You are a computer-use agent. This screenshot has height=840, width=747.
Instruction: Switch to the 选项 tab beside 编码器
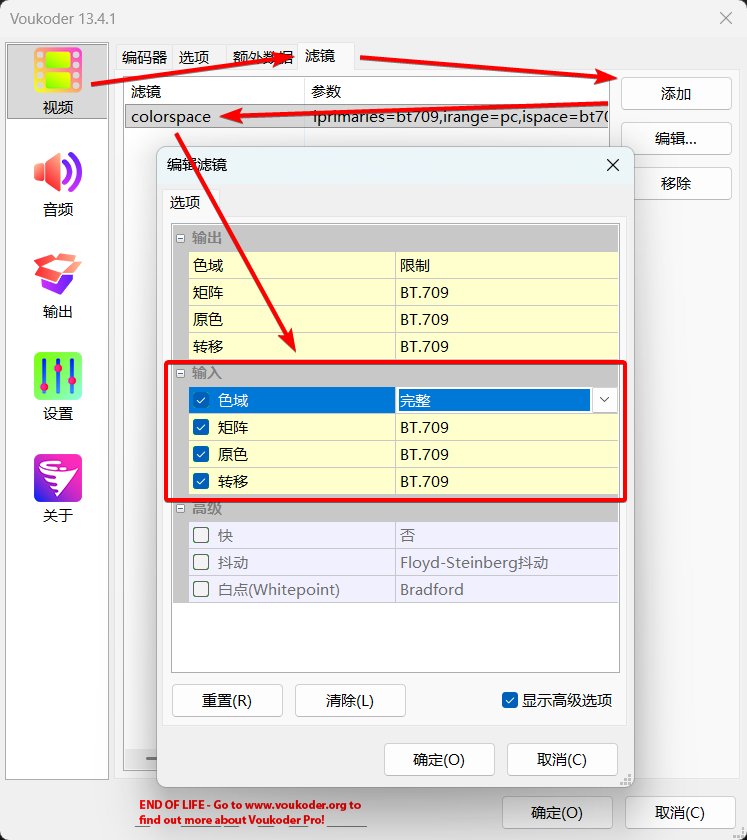pyautogui.click(x=194, y=57)
